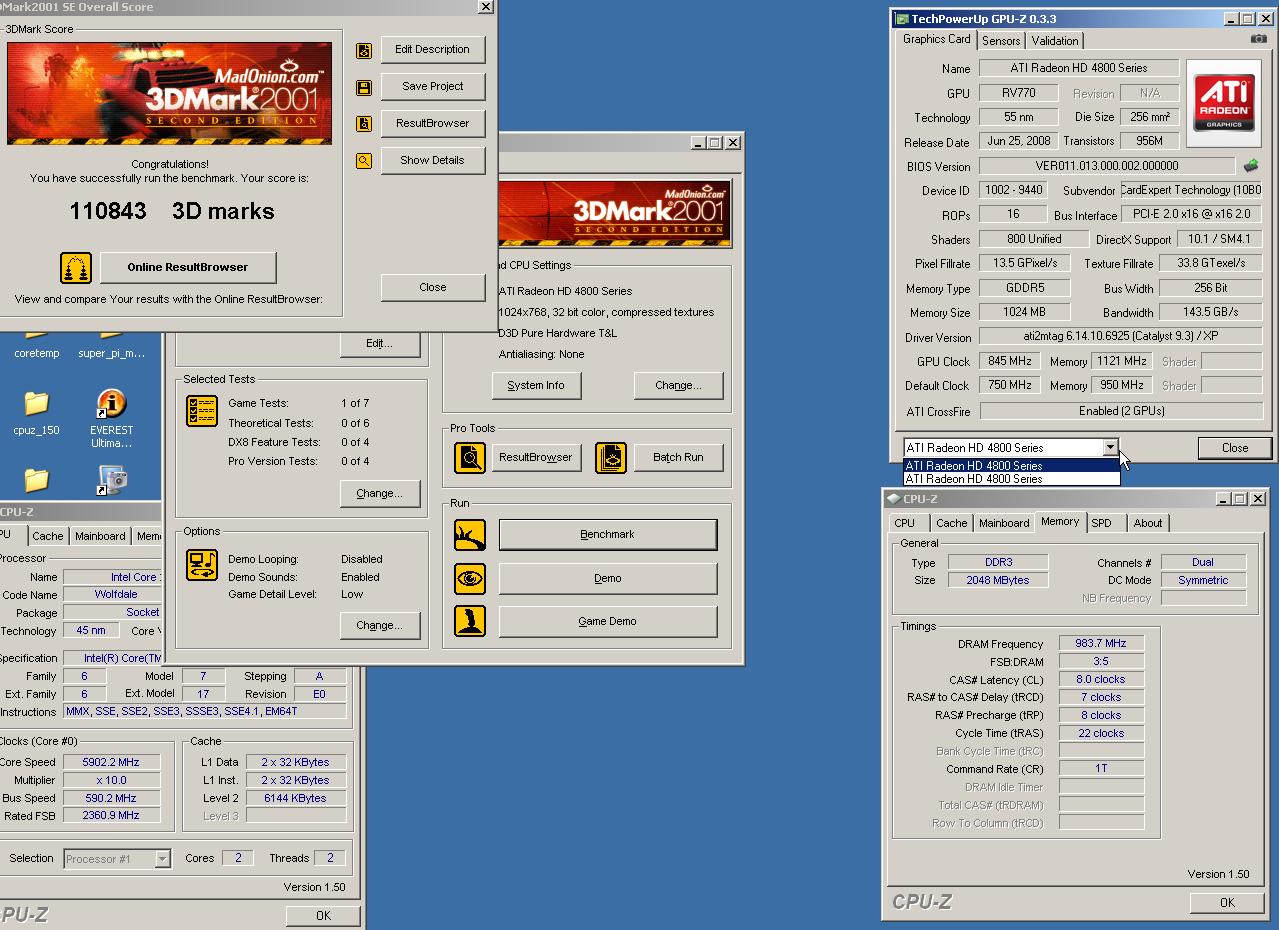Click the ResultBrowser icon in score window
Screen dimensions: 1279x930
pos(364,124)
